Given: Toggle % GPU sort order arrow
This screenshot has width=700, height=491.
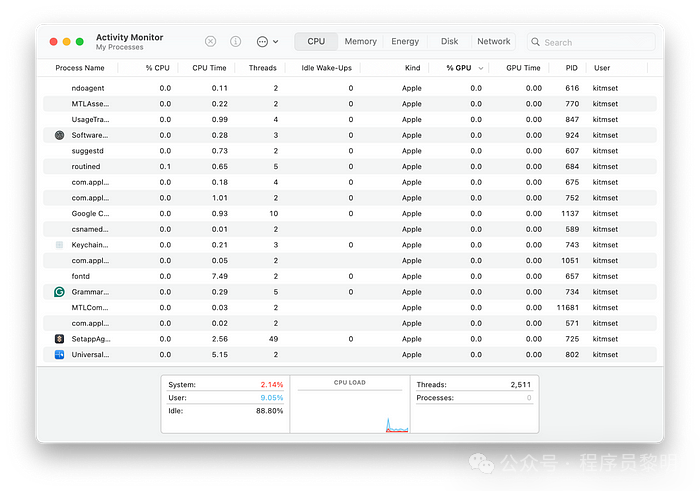Looking at the screenshot, I should [481, 68].
